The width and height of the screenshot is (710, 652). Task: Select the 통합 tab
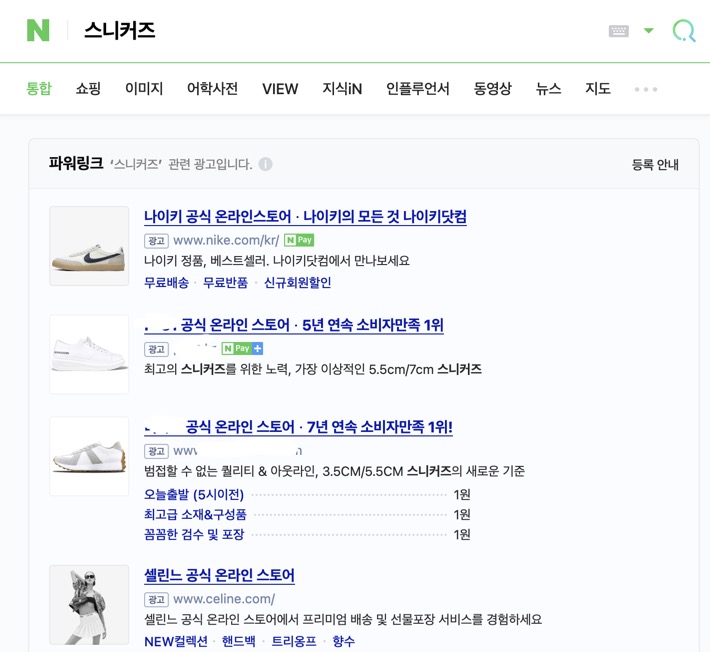39,88
